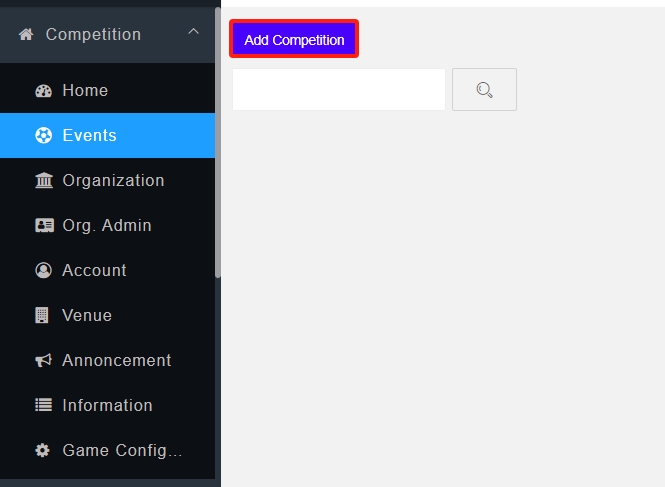Click the dashboard gauge icon next to Home
Viewport: 665px width, 487px height.
tap(43, 91)
